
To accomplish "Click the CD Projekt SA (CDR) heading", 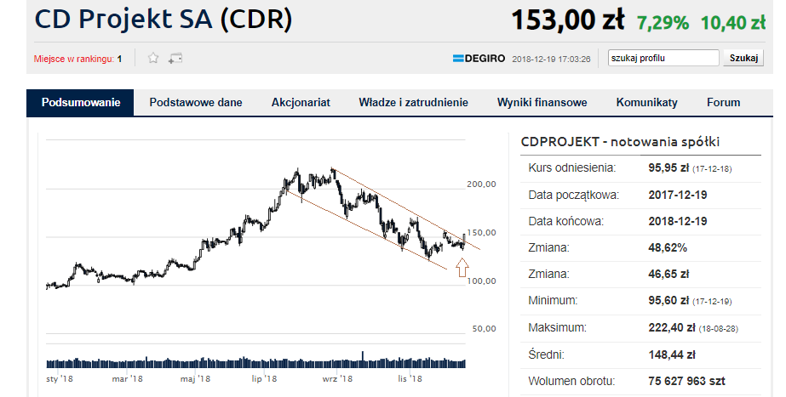I will point(163,20).
